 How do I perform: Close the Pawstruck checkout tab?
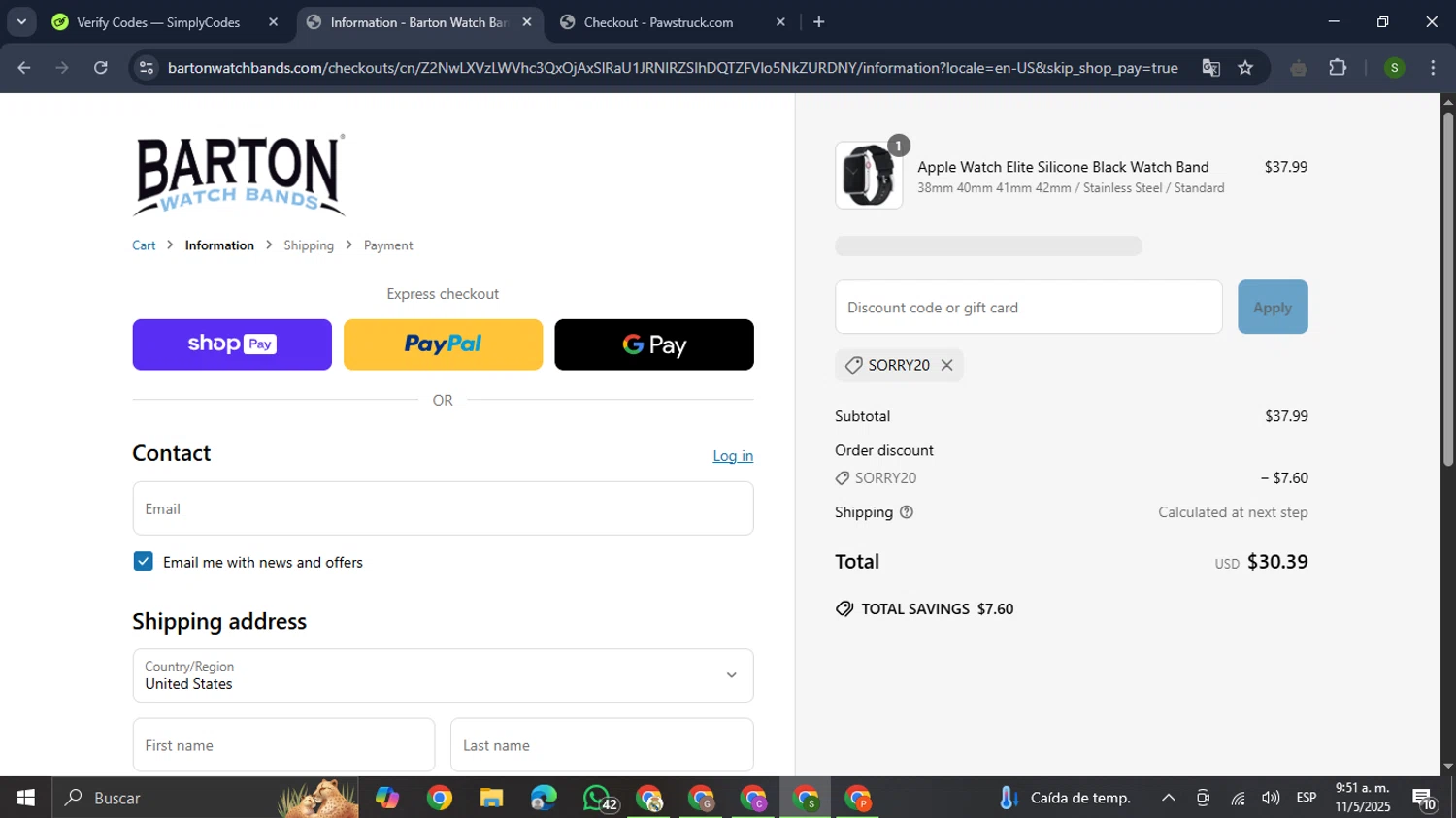pyautogui.click(x=780, y=22)
